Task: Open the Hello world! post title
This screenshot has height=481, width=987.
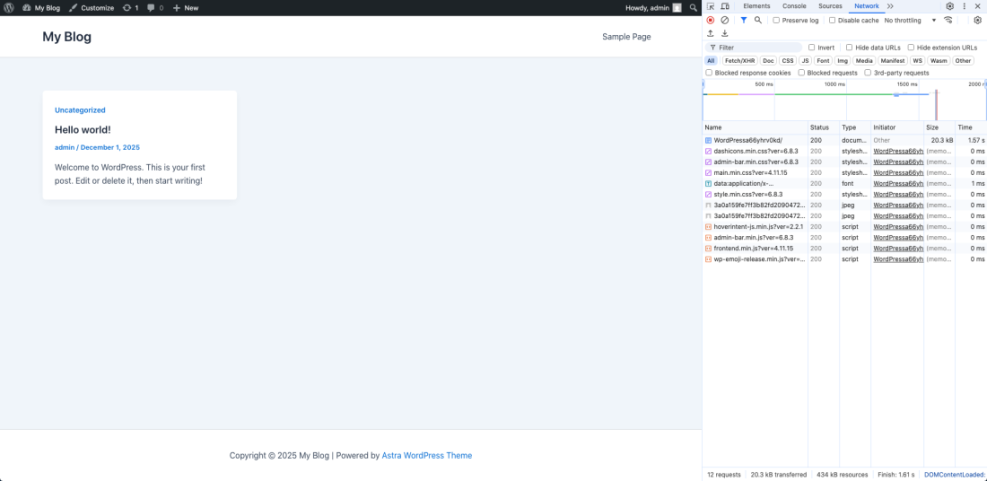Action: point(82,130)
